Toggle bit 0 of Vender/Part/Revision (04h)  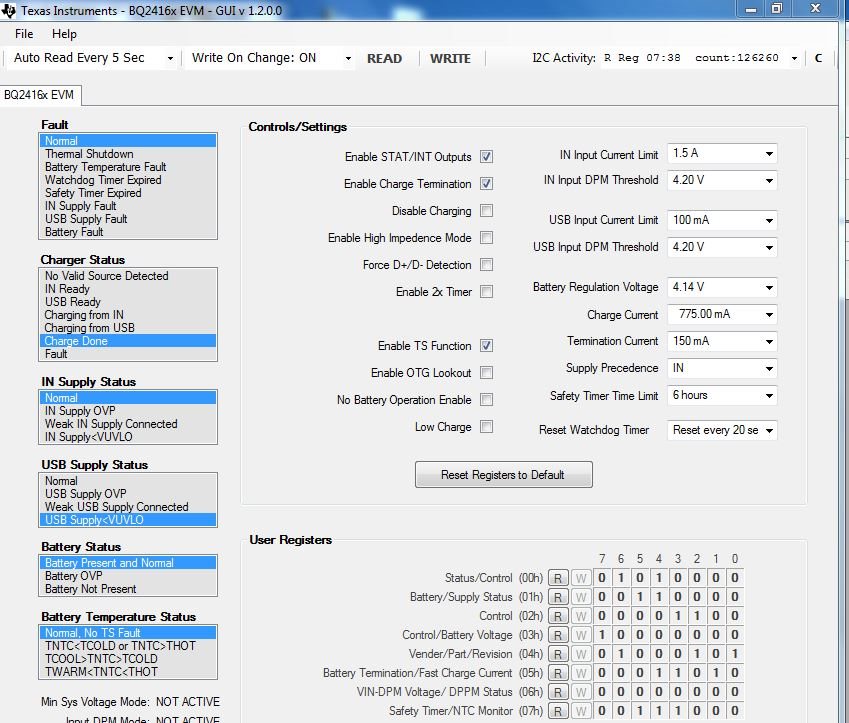coord(735,654)
